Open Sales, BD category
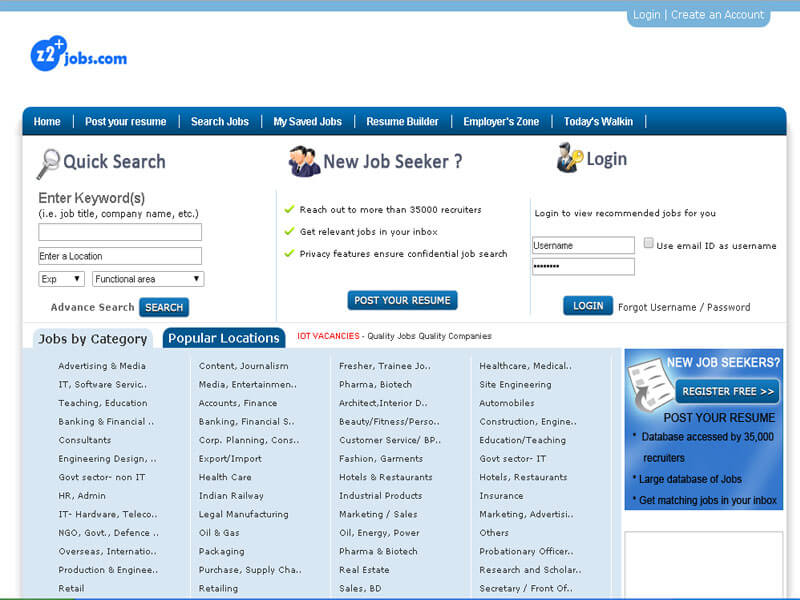 click(x=360, y=588)
